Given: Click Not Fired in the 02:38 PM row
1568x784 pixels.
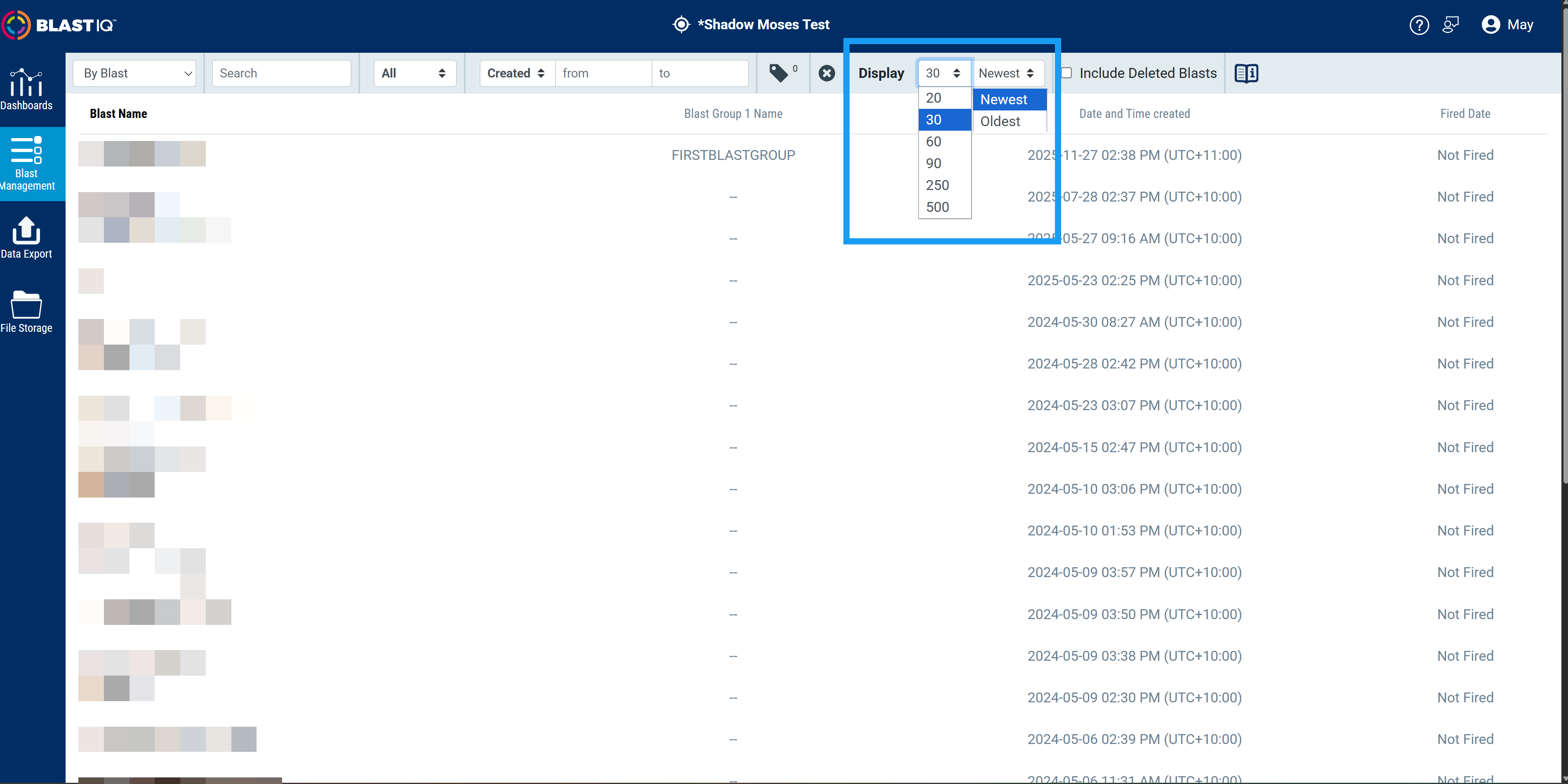Looking at the screenshot, I should pos(1464,155).
